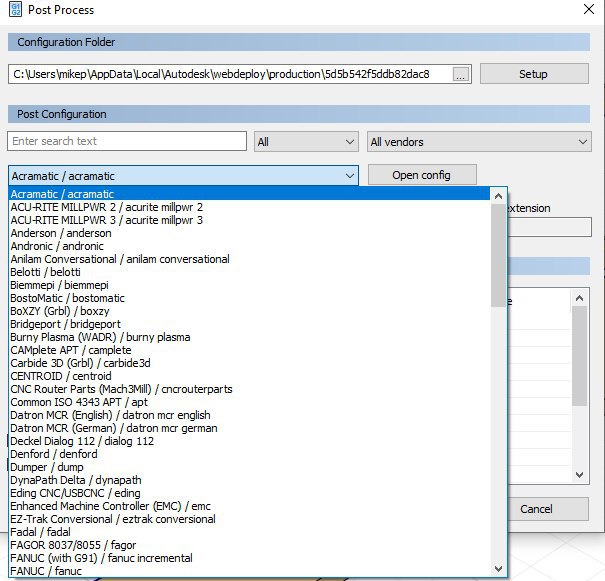The height and width of the screenshot is (581, 605).
Task: Pick FANUC (with G91) / fanuc incremental
Action: click(x=249, y=558)
